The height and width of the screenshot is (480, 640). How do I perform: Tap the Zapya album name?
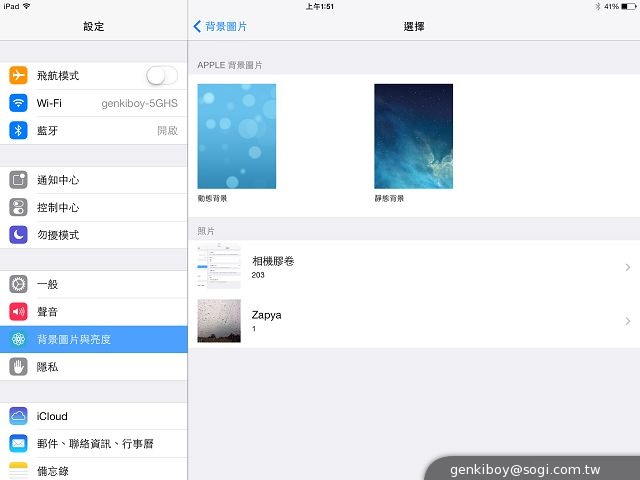pyautogui.click(x=267, y=315)
